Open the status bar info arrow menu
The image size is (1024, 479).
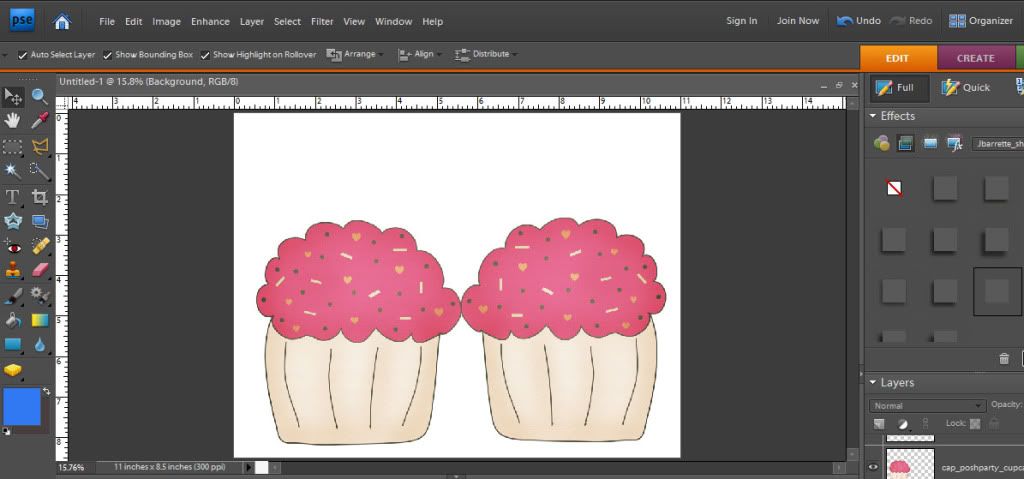248,467
